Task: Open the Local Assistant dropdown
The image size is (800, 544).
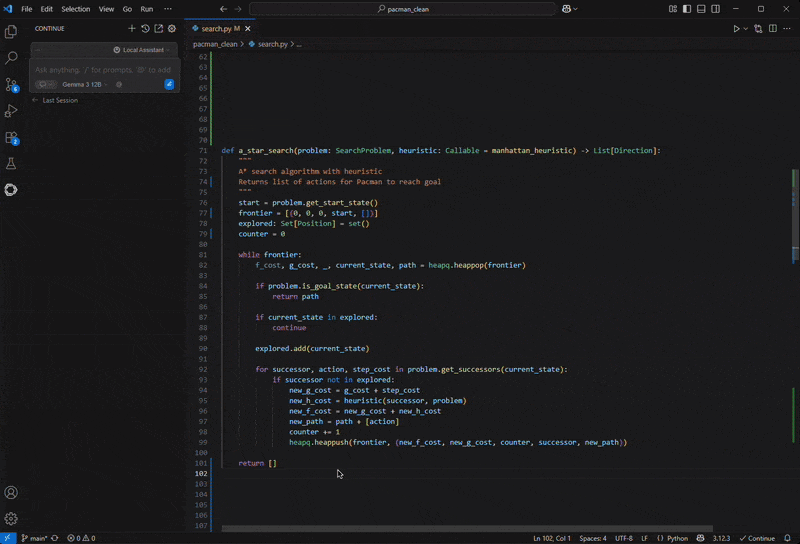Action: click(142, 50)
